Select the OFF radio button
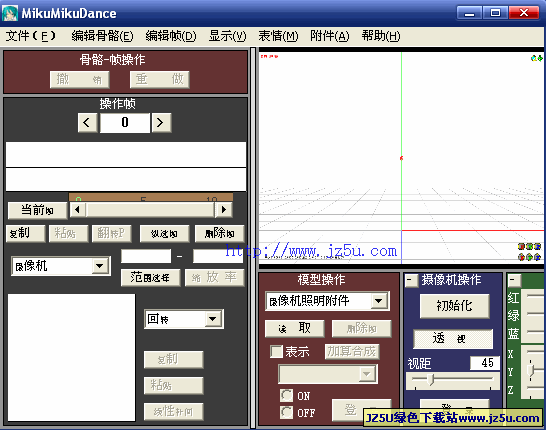This screenshot has height=430, width=546. click(x=286, y=413)
